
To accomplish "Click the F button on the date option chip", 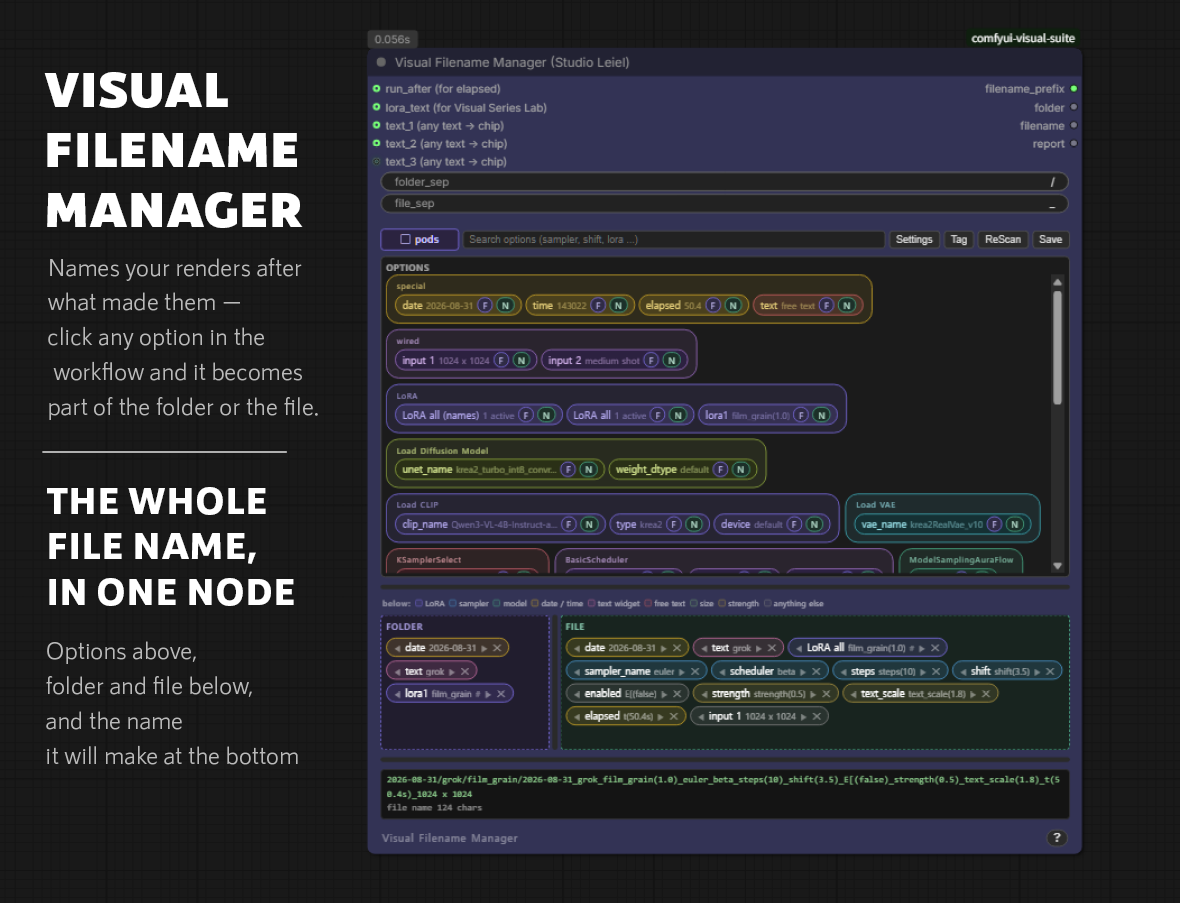I will tap(485, 306).
